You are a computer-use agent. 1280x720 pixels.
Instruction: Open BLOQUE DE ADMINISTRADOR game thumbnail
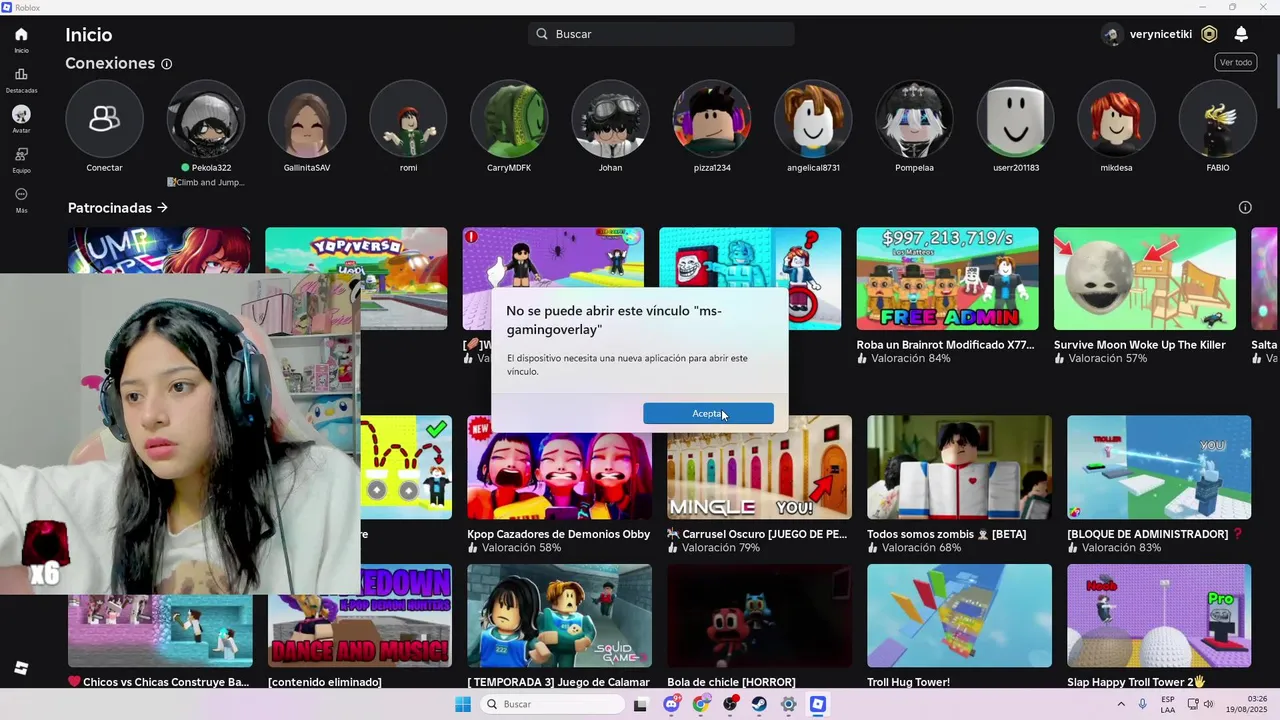click(x=1159, y=467)
